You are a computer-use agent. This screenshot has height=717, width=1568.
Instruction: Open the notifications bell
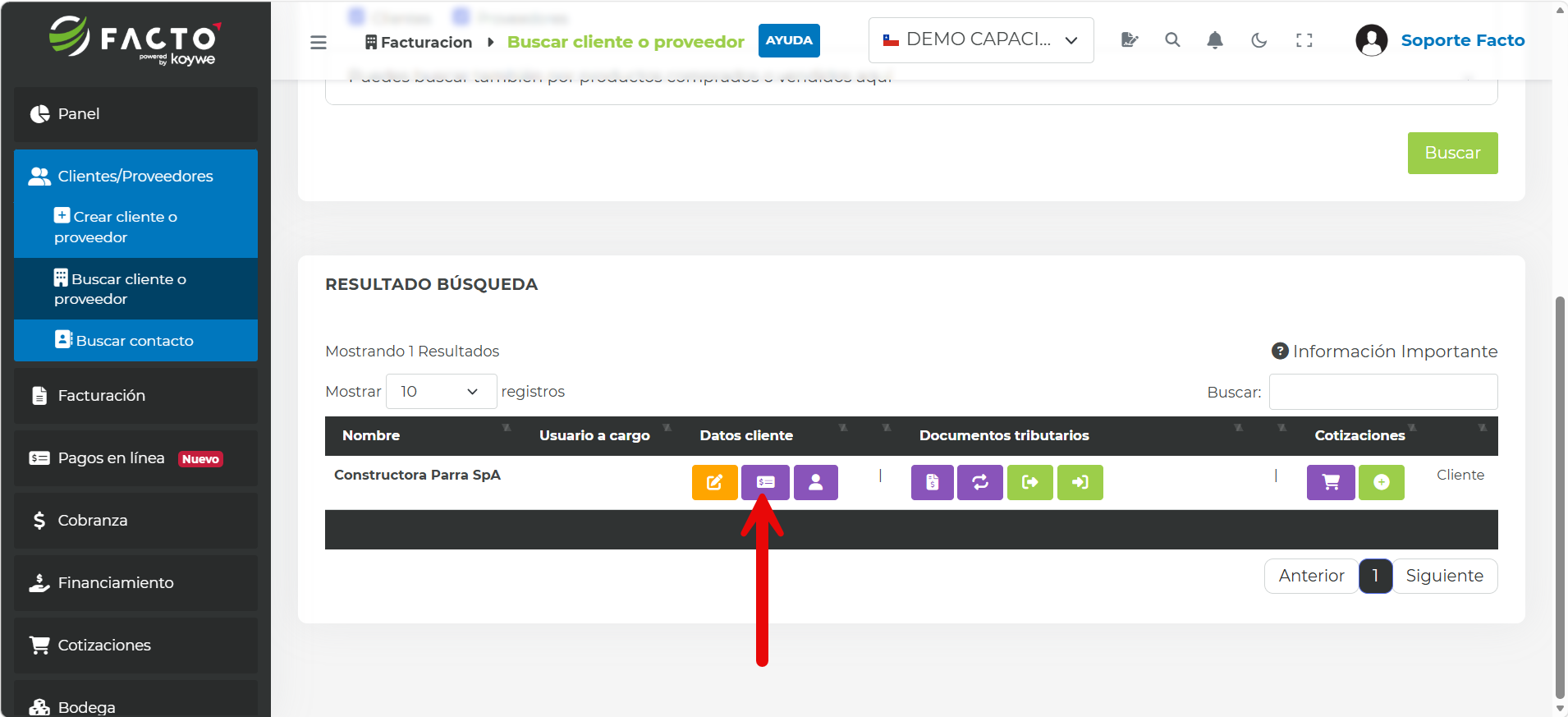[1215, 39]
